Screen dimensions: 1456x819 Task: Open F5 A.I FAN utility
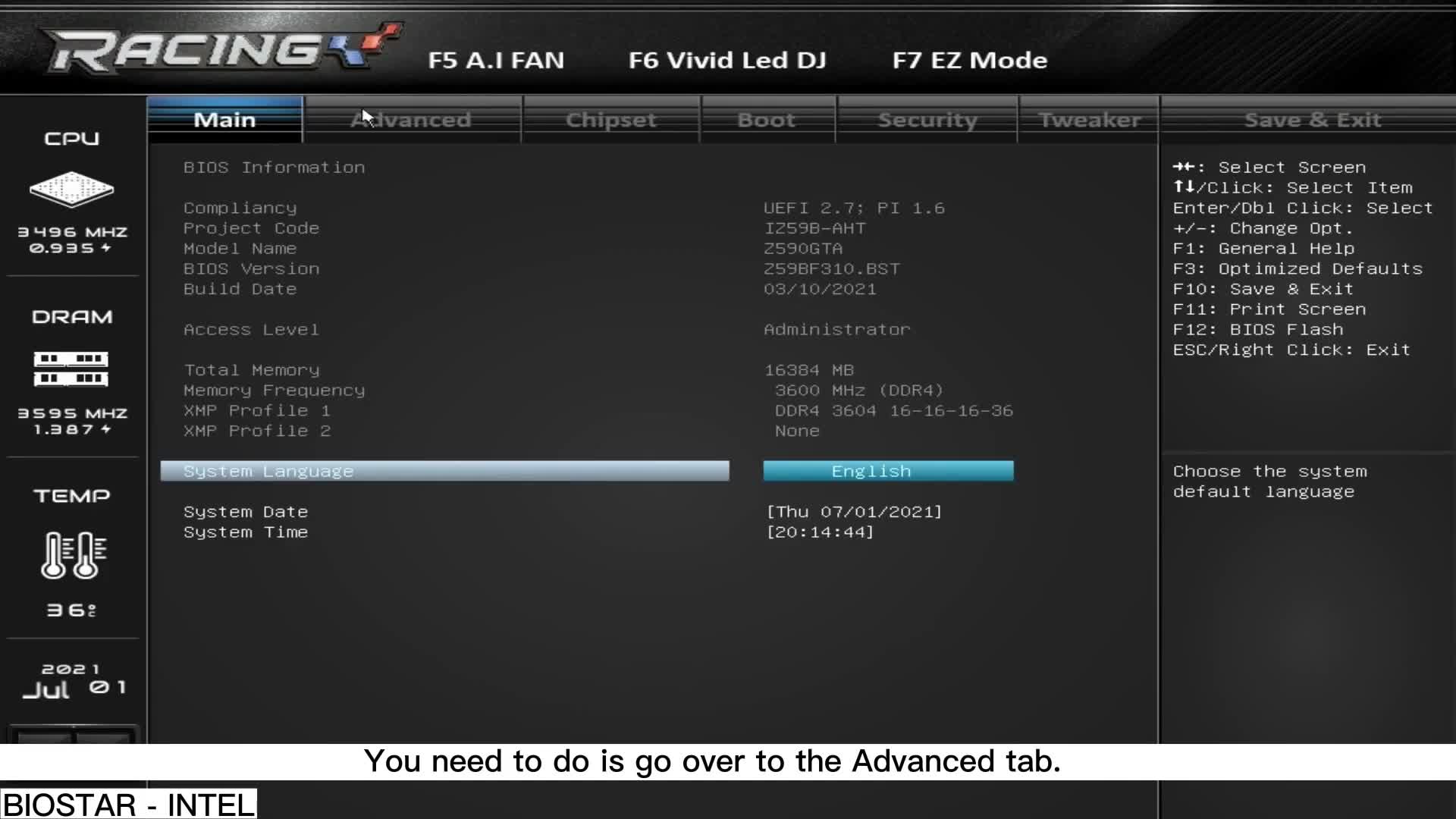point(497,60)
